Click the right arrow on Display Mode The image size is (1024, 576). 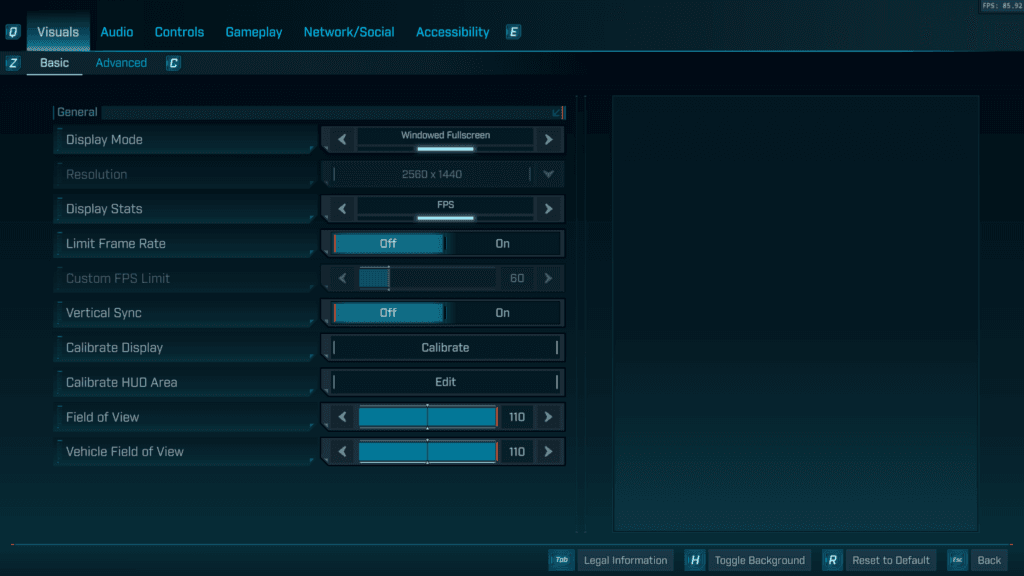point(548,139)
